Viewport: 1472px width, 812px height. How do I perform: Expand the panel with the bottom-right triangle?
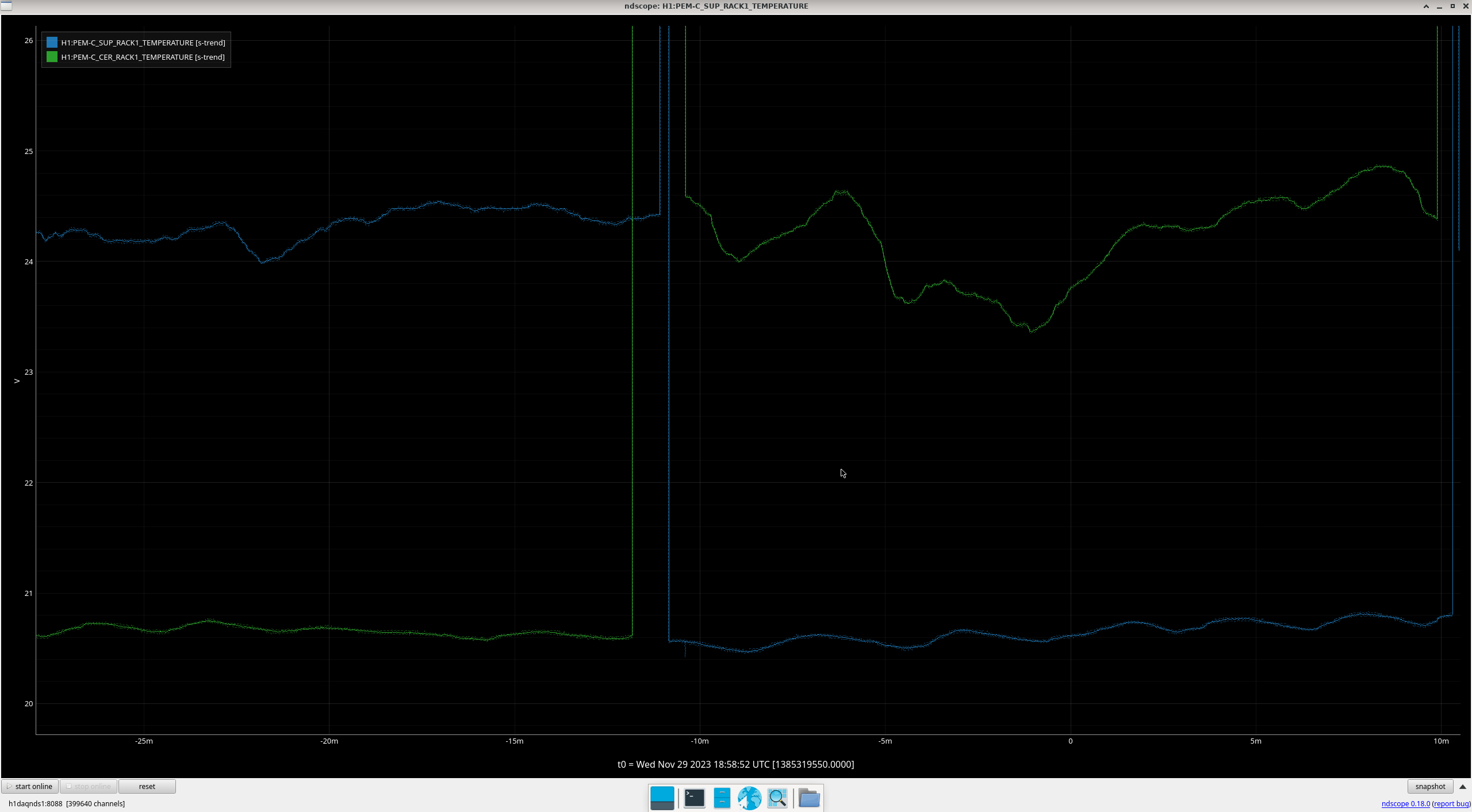tap(1463, 786)
